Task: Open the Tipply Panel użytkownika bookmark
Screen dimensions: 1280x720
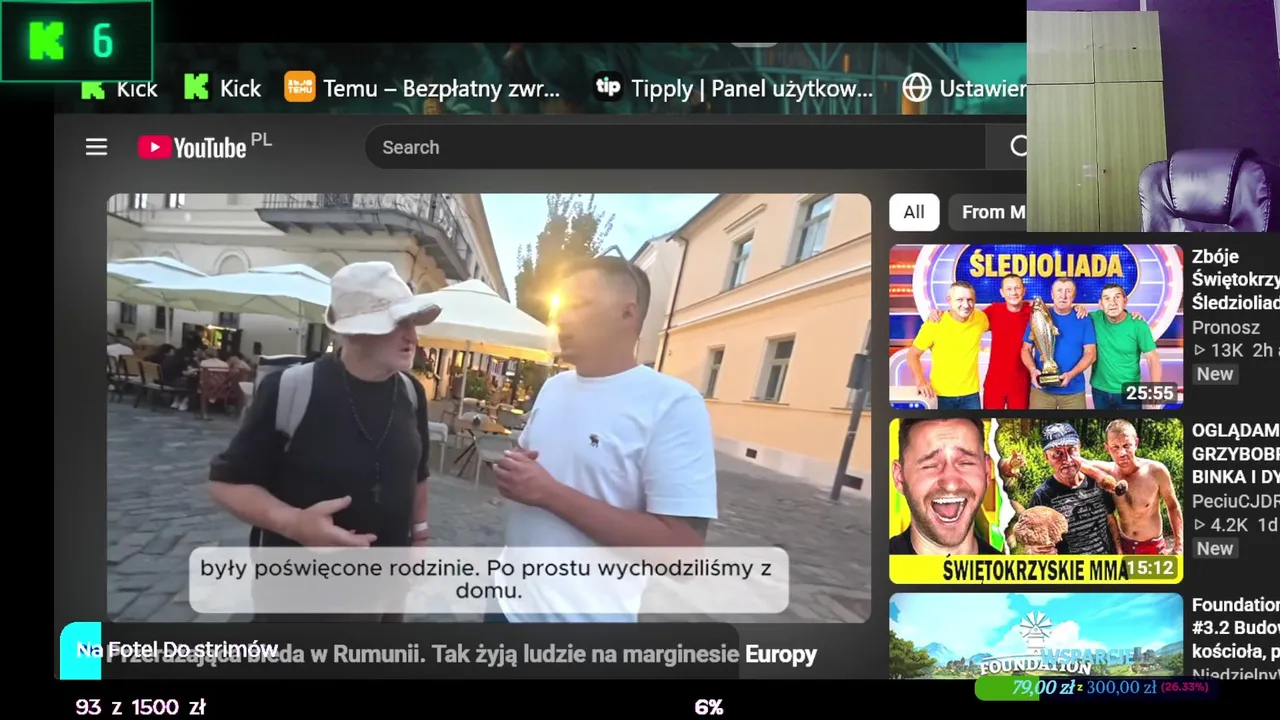Action: point(733,88)
